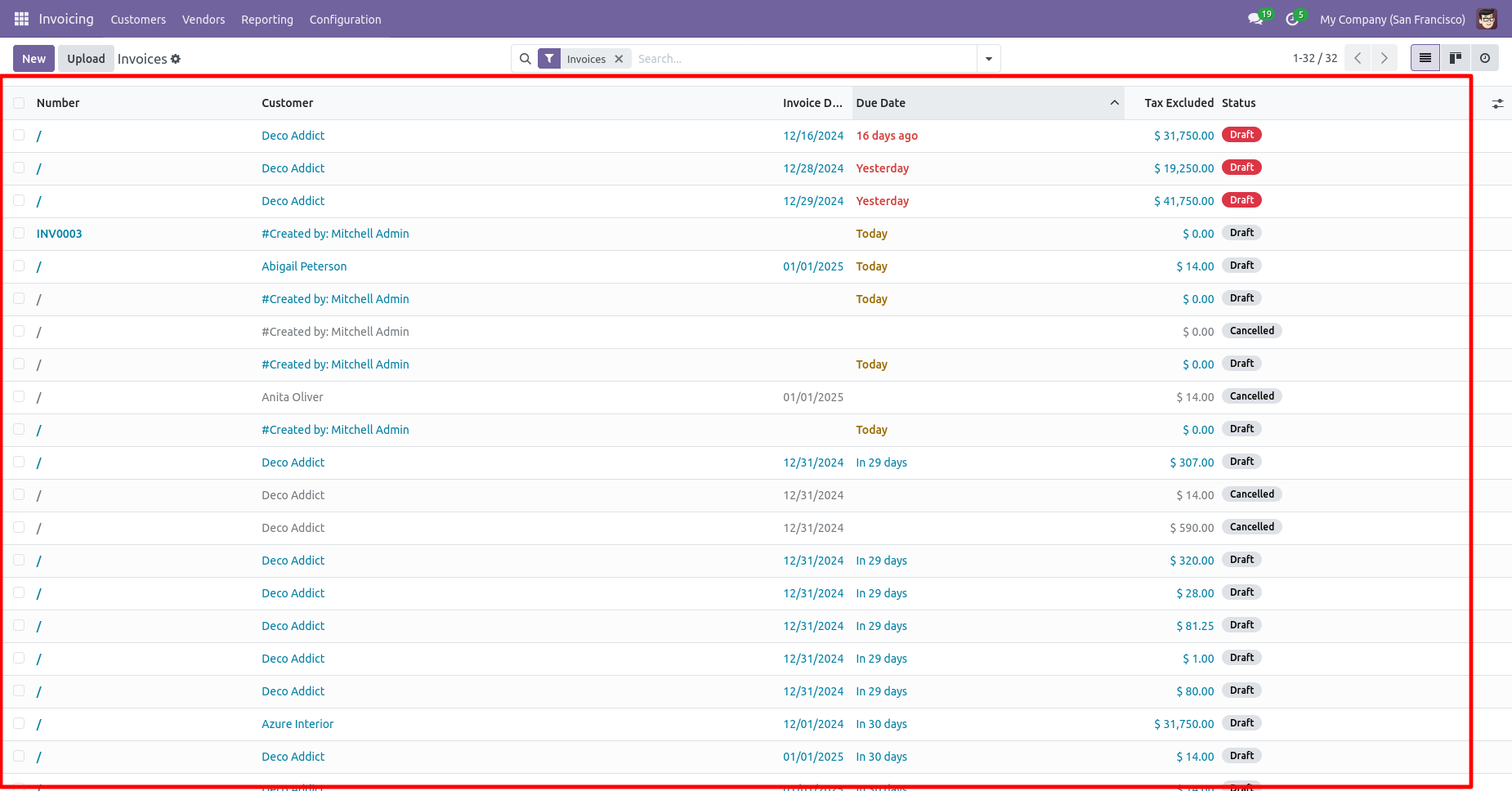Switch to activity view
Viewport: 1512px width, 791px height.
[x=1485, y=58]
